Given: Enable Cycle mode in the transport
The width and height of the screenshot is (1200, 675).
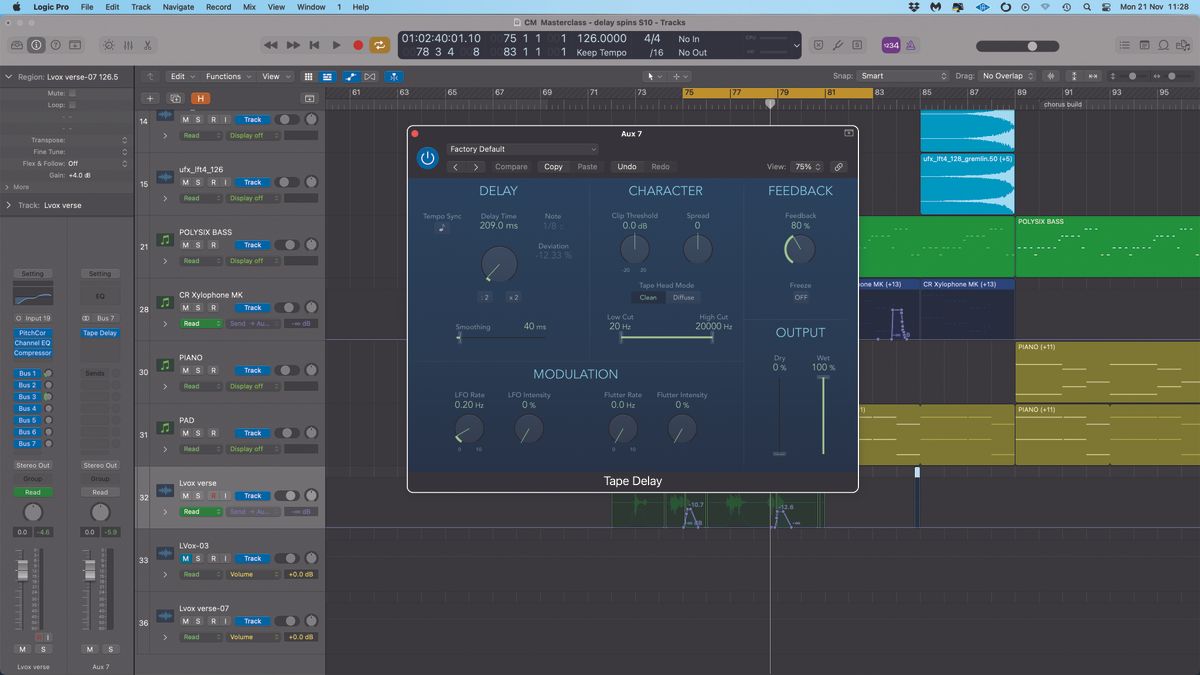Looking at the screenshot, I should click(380, 44).
